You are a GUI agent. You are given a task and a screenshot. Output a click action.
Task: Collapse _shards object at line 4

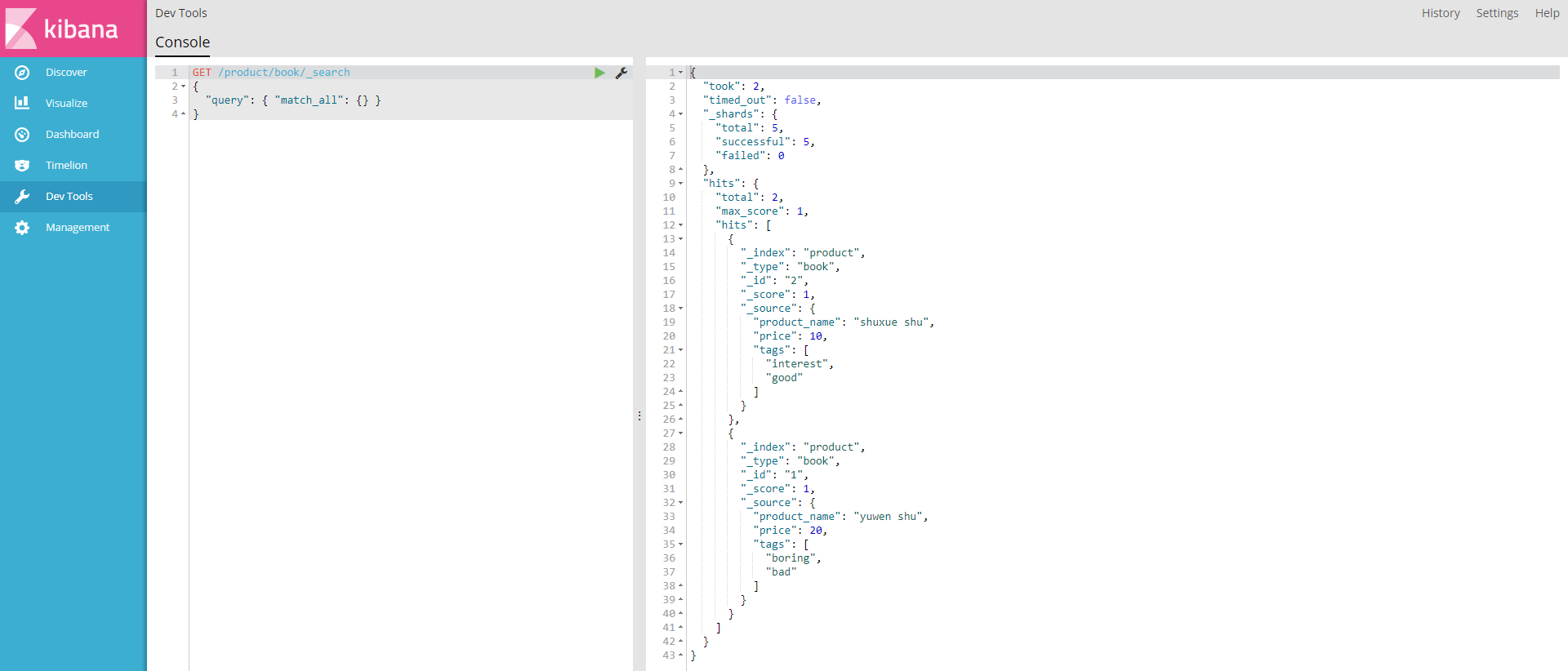pos(681,114)
